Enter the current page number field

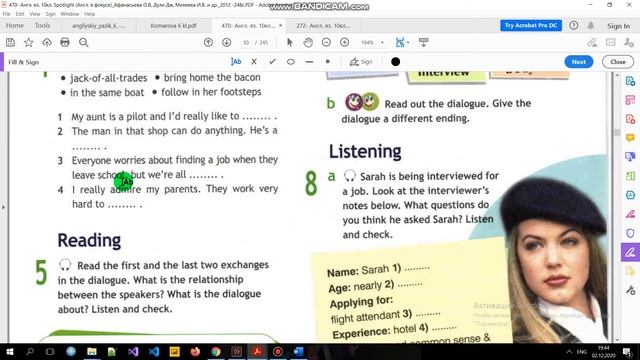(x=246, y=42)
